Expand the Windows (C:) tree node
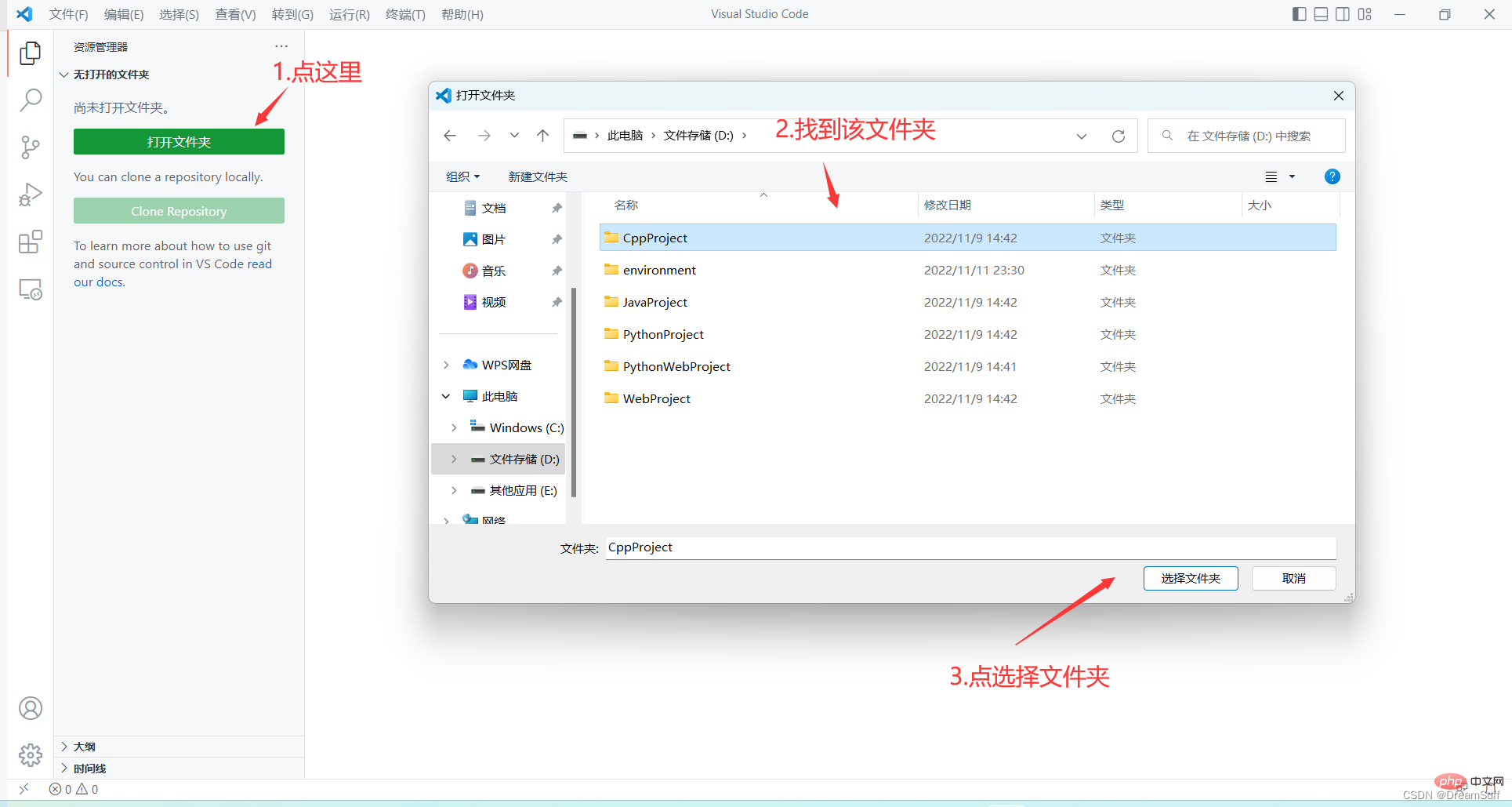1512x807 pixels. click(453, 427)
